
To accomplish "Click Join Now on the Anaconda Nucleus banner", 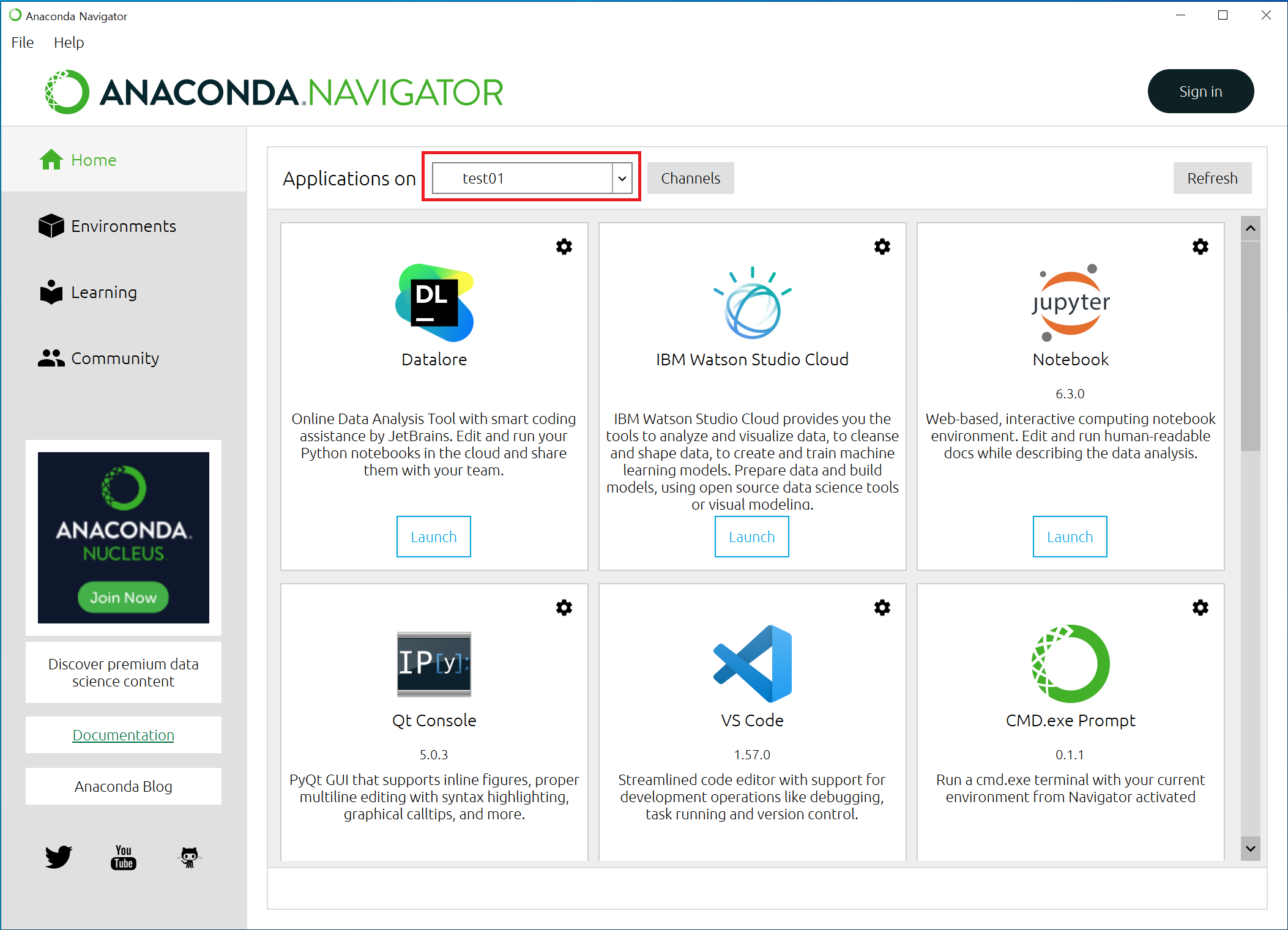I will pyautogui.click(x=123, y=597).
